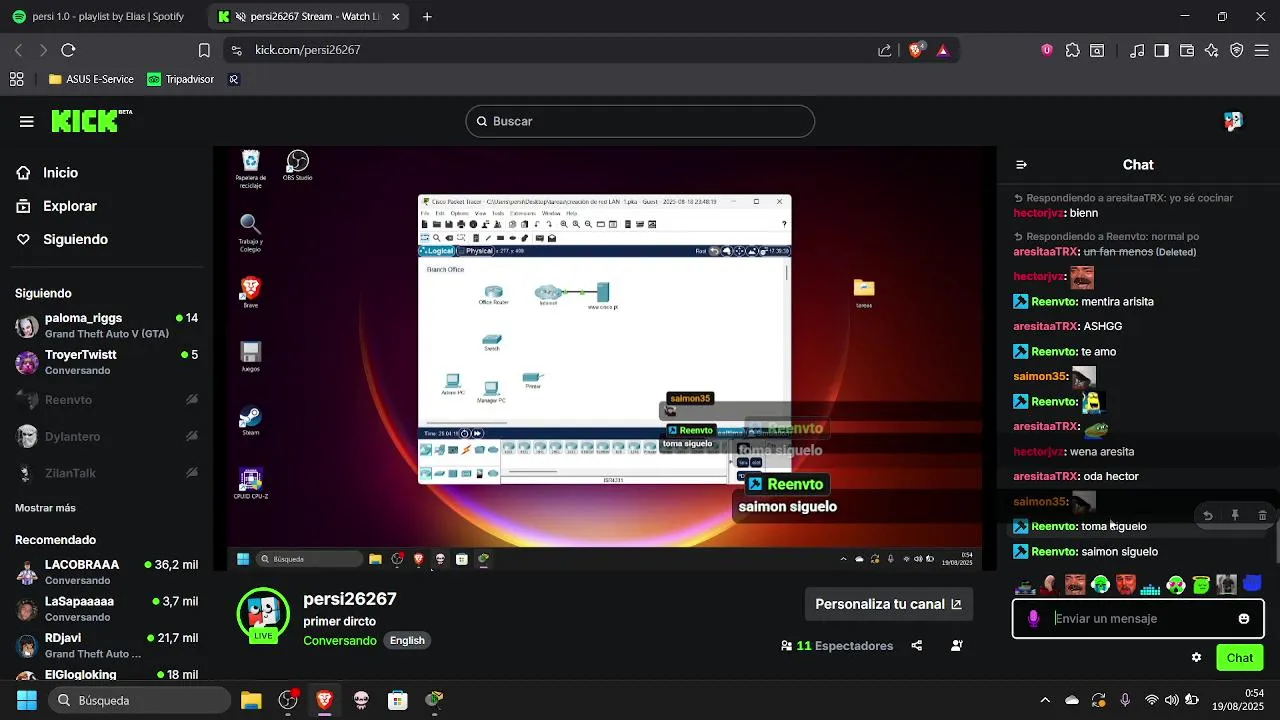Click the Conversando category link
The image size is (1280, 720).
[x=340, y=640]
